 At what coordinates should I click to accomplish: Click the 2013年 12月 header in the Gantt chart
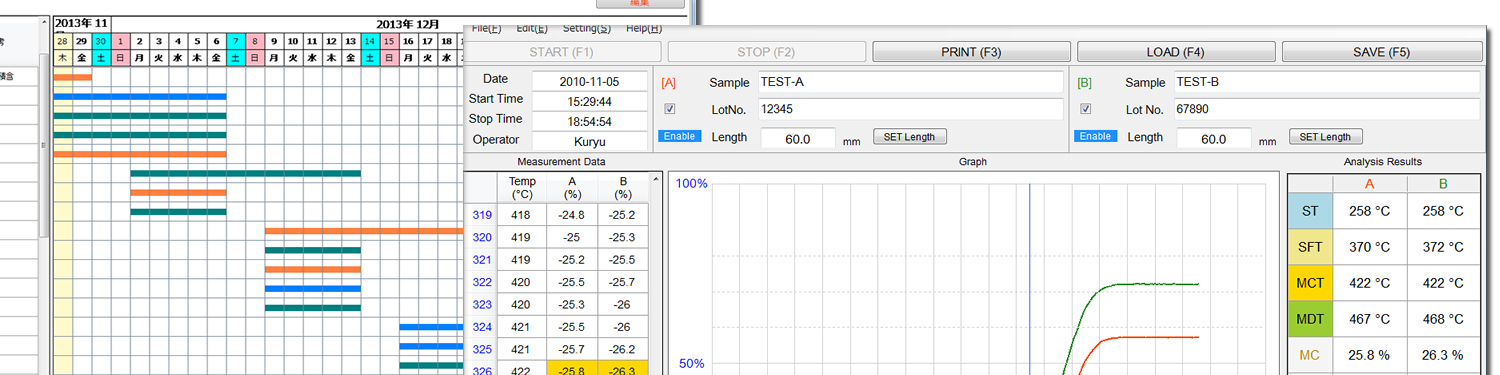click(407, 23)
